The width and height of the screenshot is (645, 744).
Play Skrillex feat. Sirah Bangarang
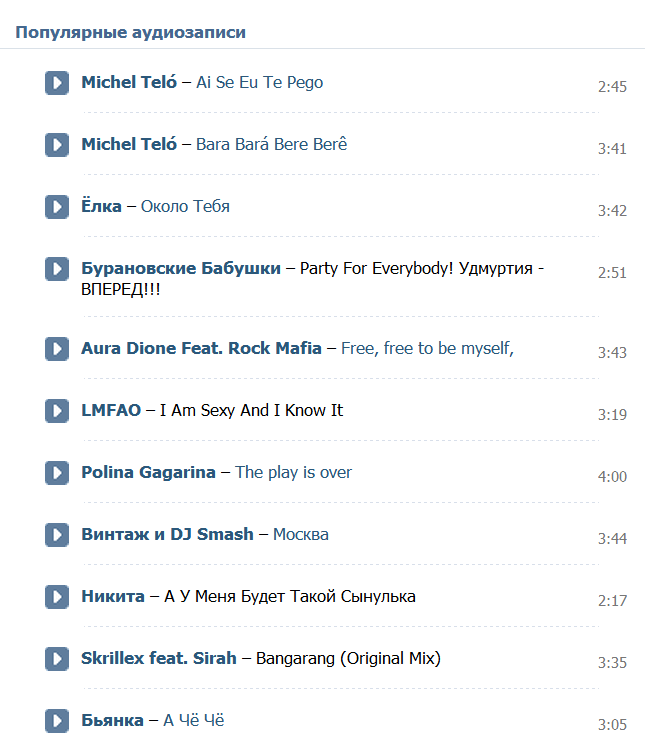point(57,659)
